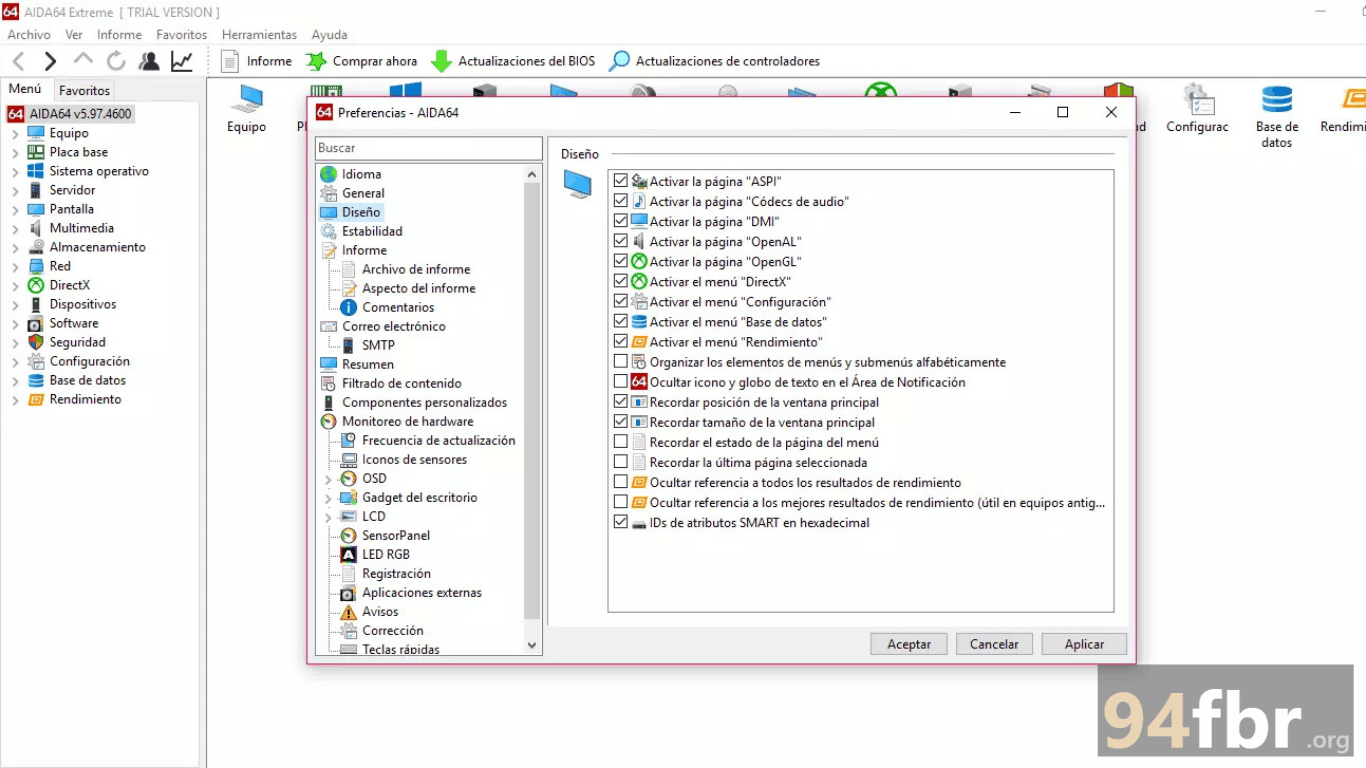Viewport: 1366px width, 768px height.
Task: Toggle Activar la página DMI checkbox
Action: [x=621, y=221]
